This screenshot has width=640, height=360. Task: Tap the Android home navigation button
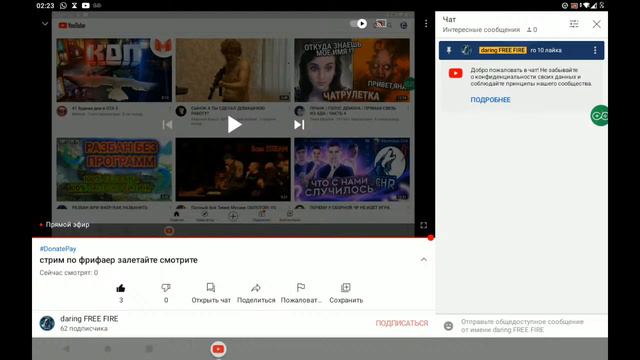[108, 349]
